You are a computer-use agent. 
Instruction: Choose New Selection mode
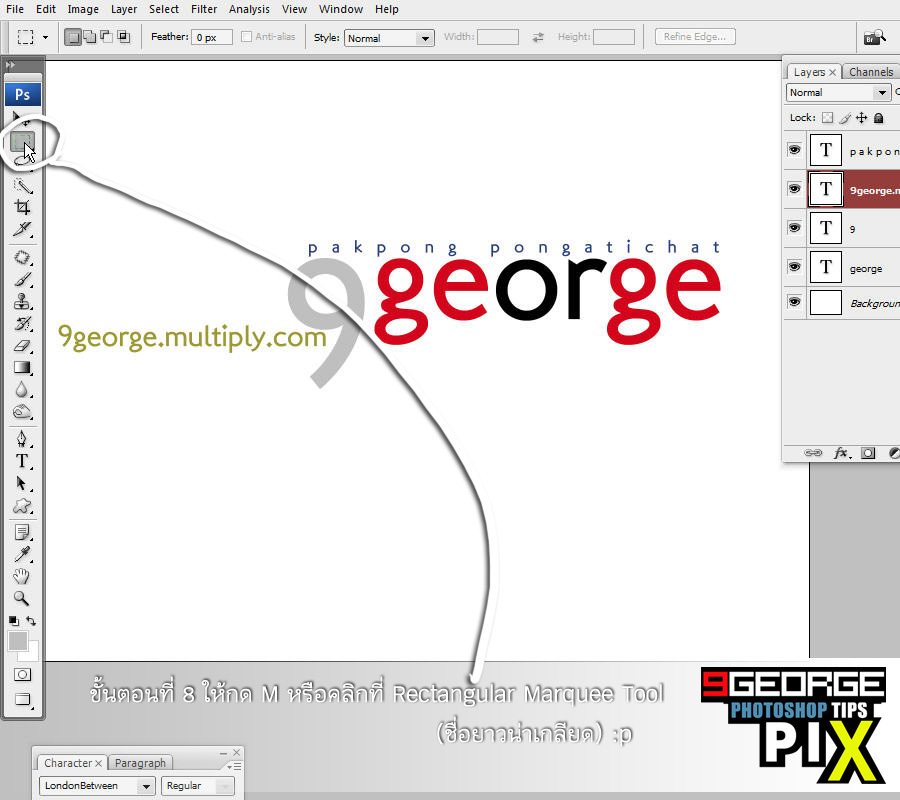click(72, 37)
